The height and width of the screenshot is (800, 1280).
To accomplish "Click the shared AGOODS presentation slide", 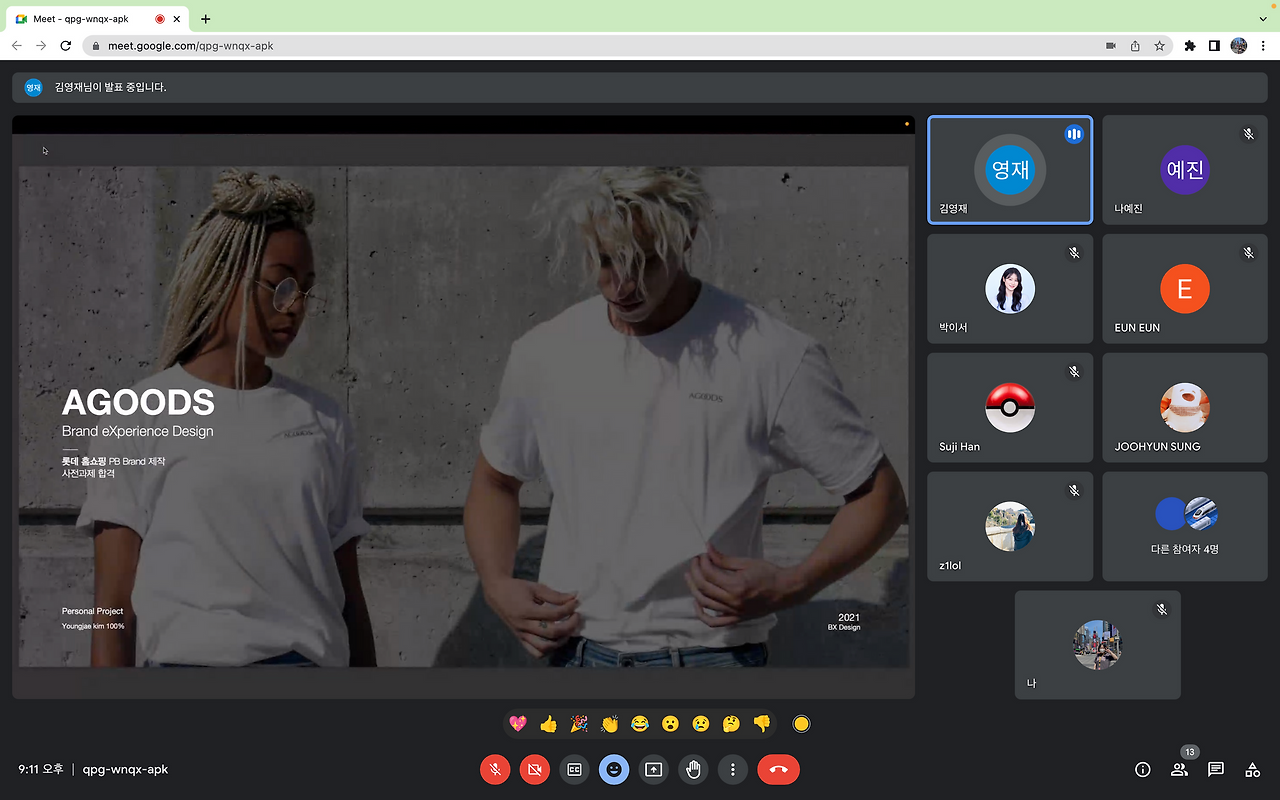I will pyautogui.click(x=464, y=407).
